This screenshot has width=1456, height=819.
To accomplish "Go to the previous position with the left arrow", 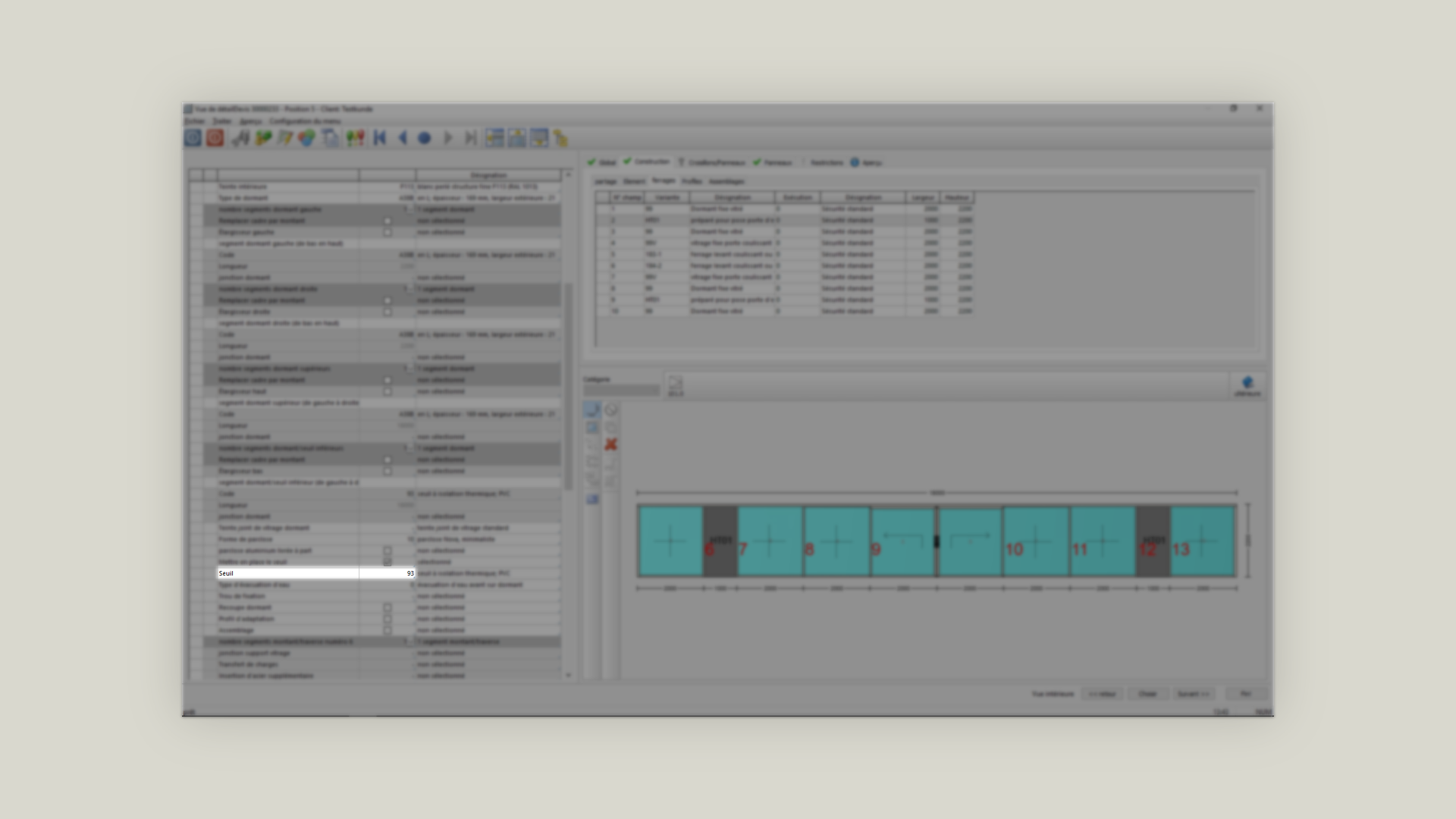I will [x=403, y=137].
